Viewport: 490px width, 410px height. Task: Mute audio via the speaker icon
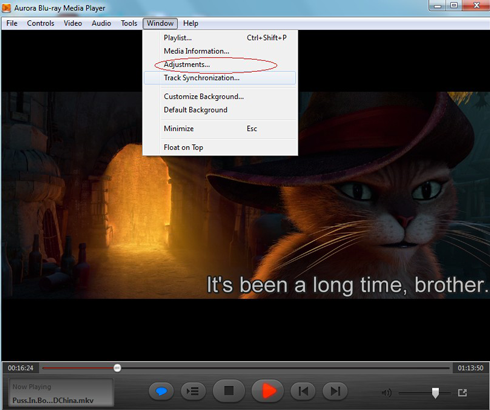pyautogui.click(x=387, y=393)
